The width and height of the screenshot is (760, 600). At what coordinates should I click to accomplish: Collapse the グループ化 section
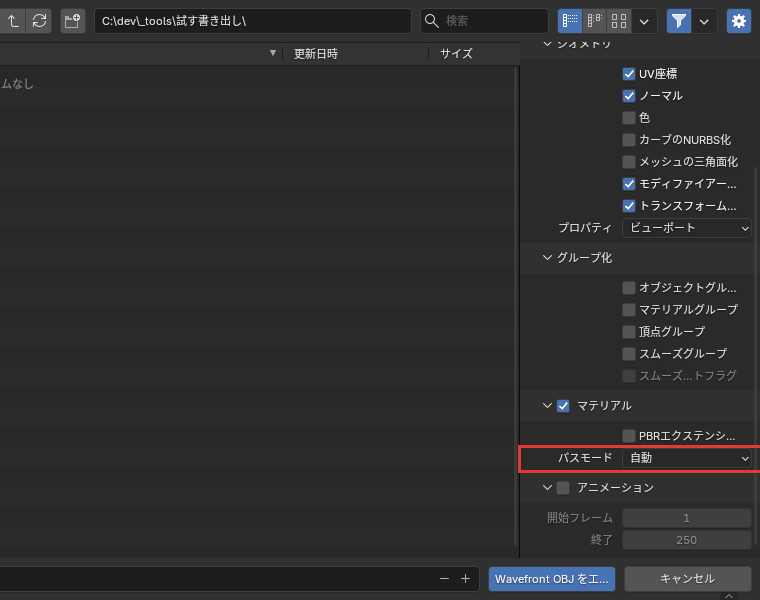click(547, 257)
